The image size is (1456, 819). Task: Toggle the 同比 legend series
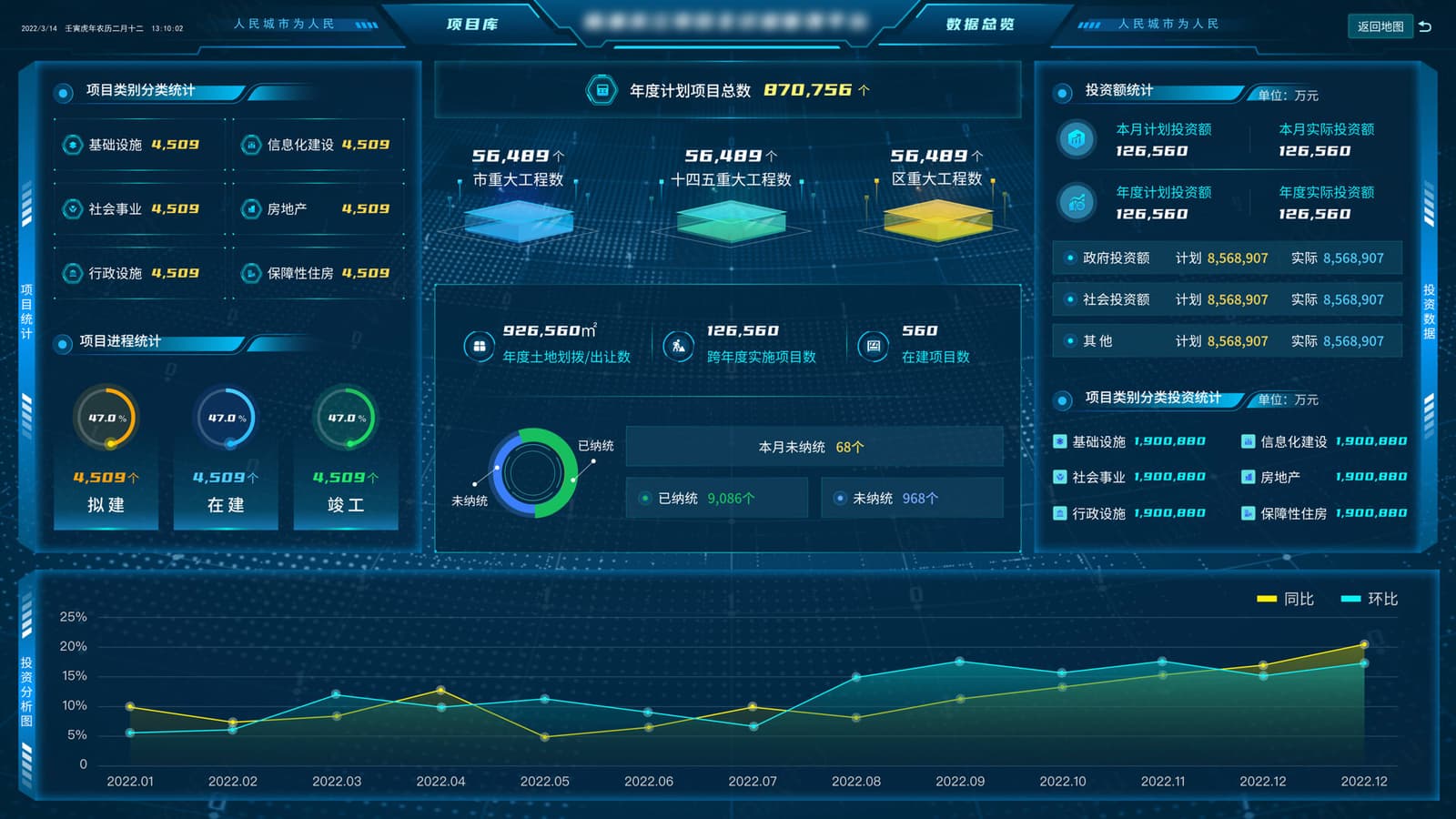click(x=1285, y=599)
